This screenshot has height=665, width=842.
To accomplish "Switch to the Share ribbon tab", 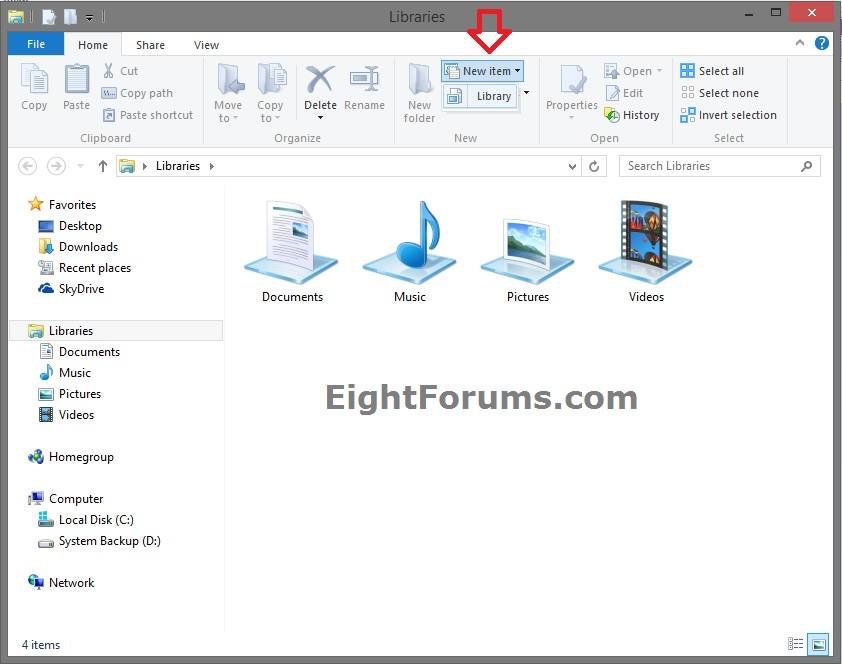I will click(149, 44).
